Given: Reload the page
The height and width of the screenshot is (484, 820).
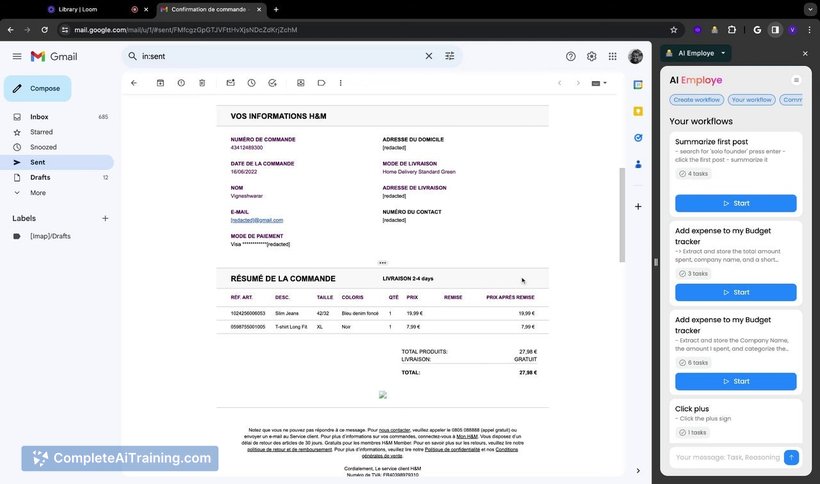Looking at the screenshot, I should click(x=44, y=30).
